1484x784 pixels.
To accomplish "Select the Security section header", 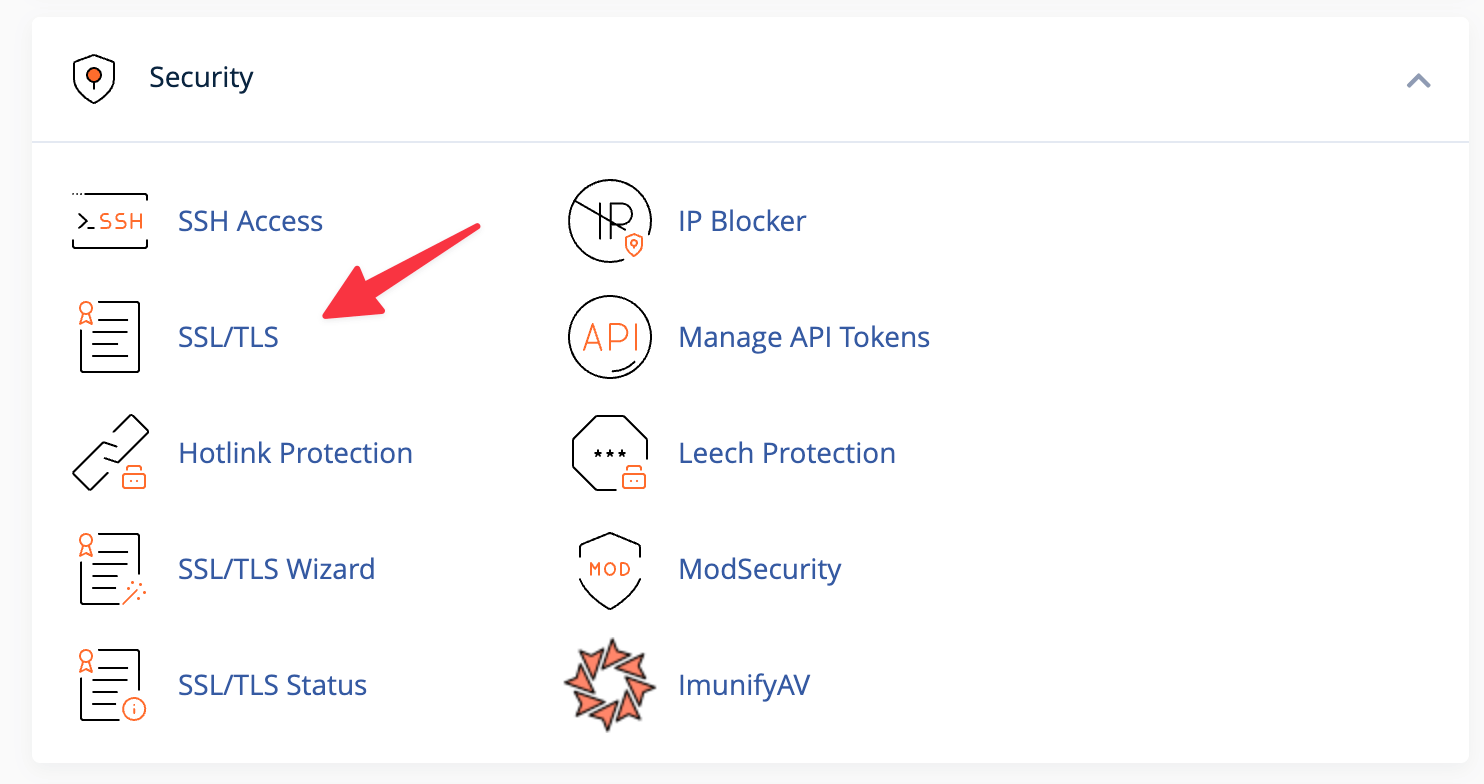I will coord(201,77).
